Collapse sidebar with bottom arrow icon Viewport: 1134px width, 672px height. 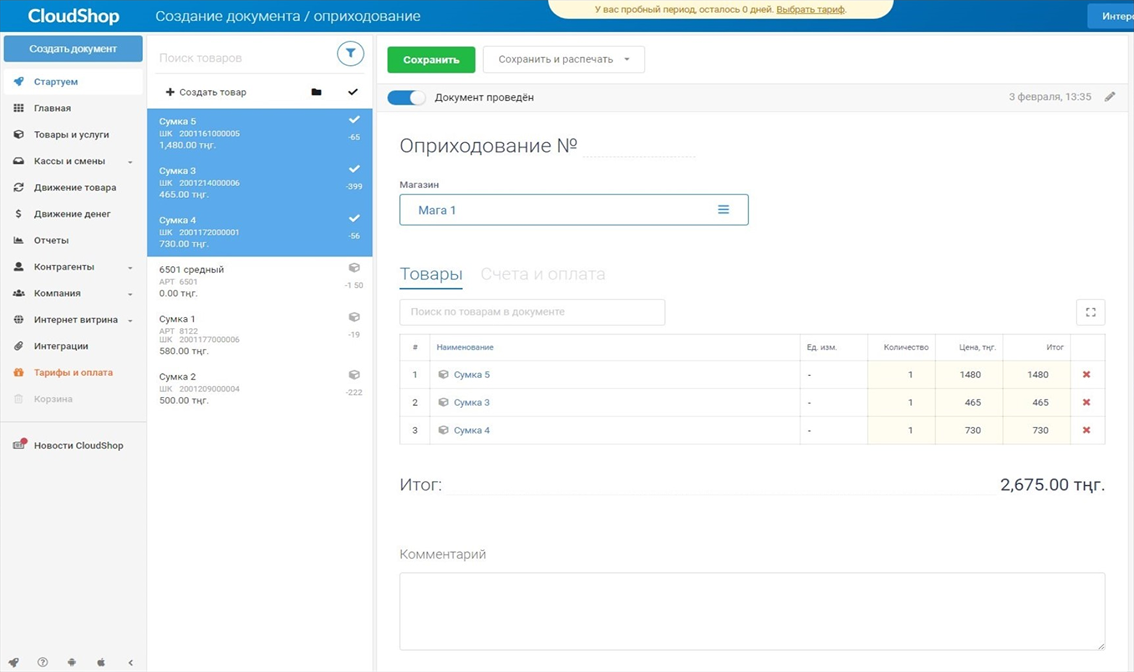coord(130,662)
